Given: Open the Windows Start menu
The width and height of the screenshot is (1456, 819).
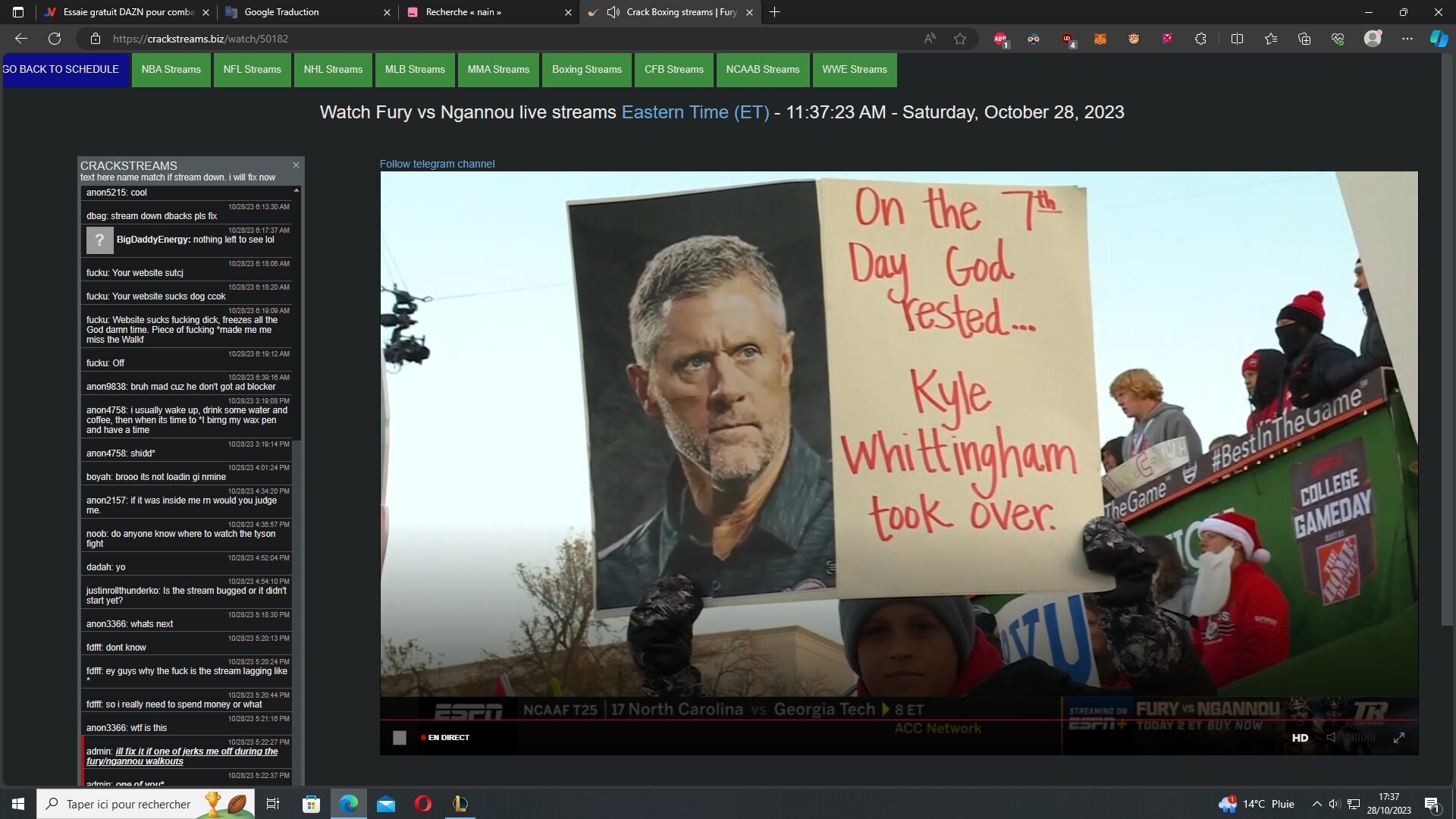Looking at the screenshot, I should point(18,804).
